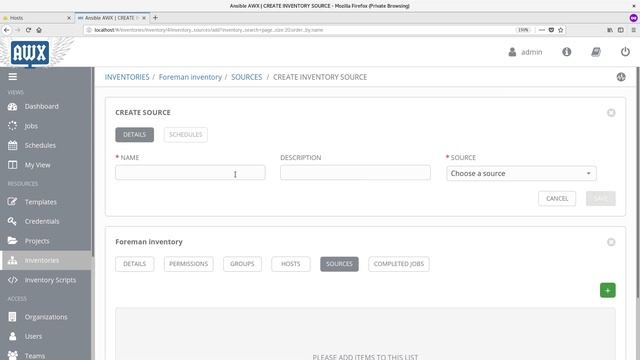Open Organizations in the sidebar
640x360 pixels.
tap(46, 317)
